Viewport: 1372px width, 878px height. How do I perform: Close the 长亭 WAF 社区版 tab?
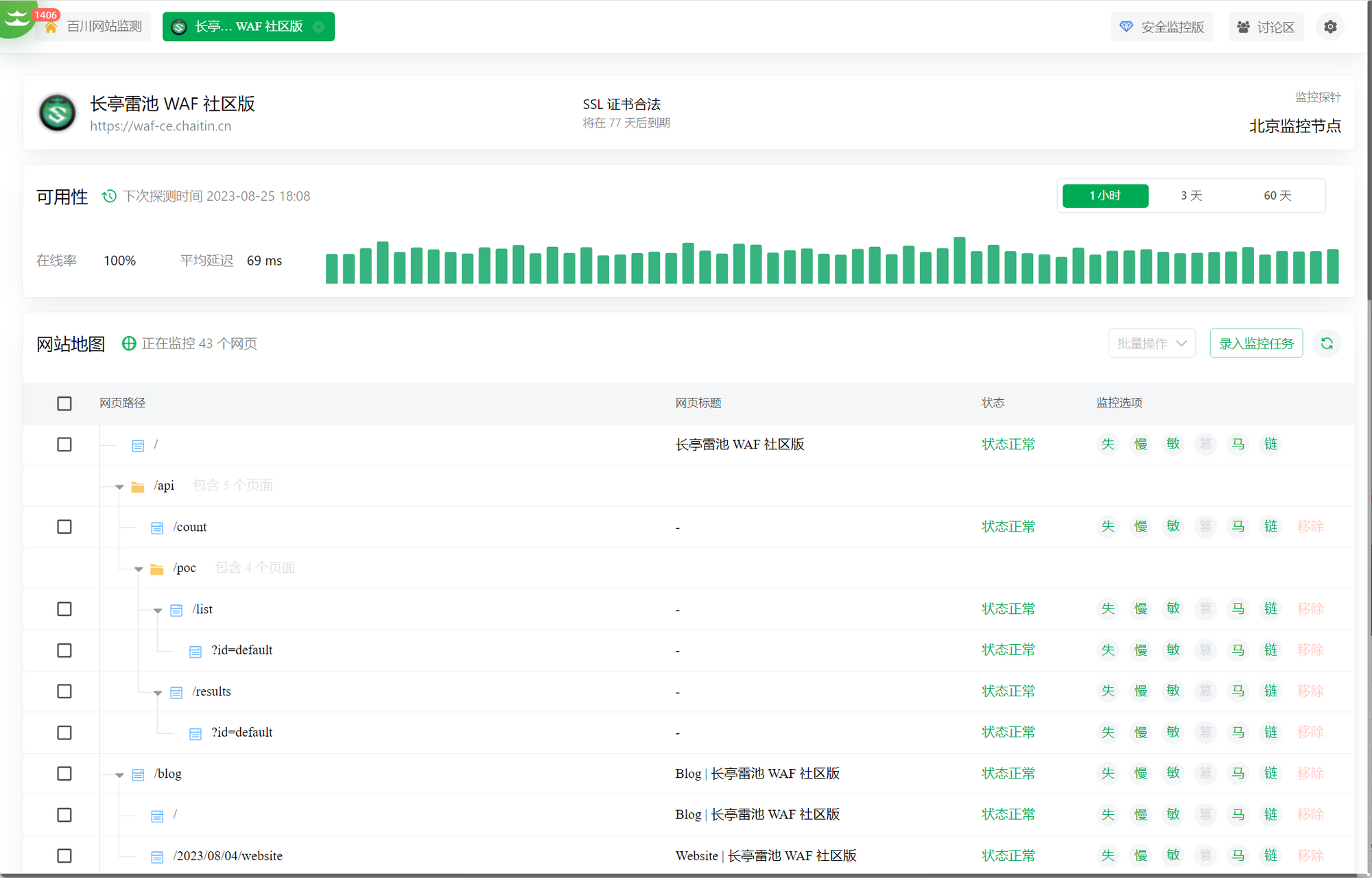point(319,27)
